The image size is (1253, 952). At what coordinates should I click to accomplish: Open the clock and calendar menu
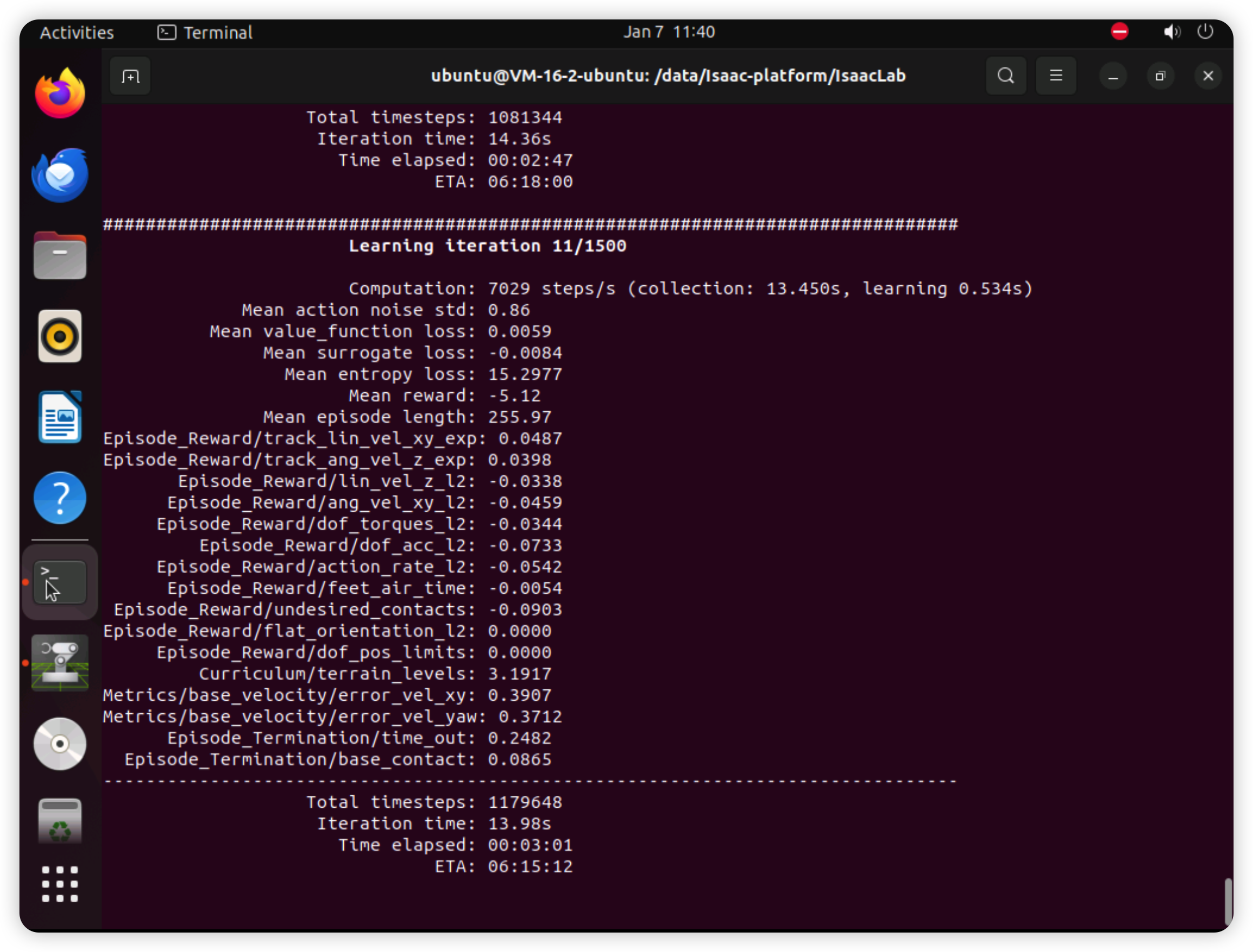click(669, 32)
